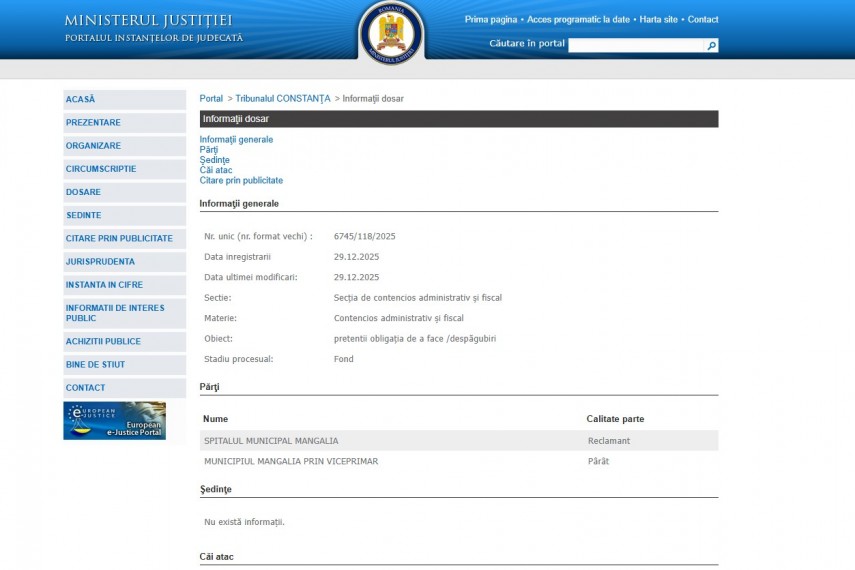Select DOSARE in the left menu
This screenshot has width=855, height=570.
(x=83, y=192)
